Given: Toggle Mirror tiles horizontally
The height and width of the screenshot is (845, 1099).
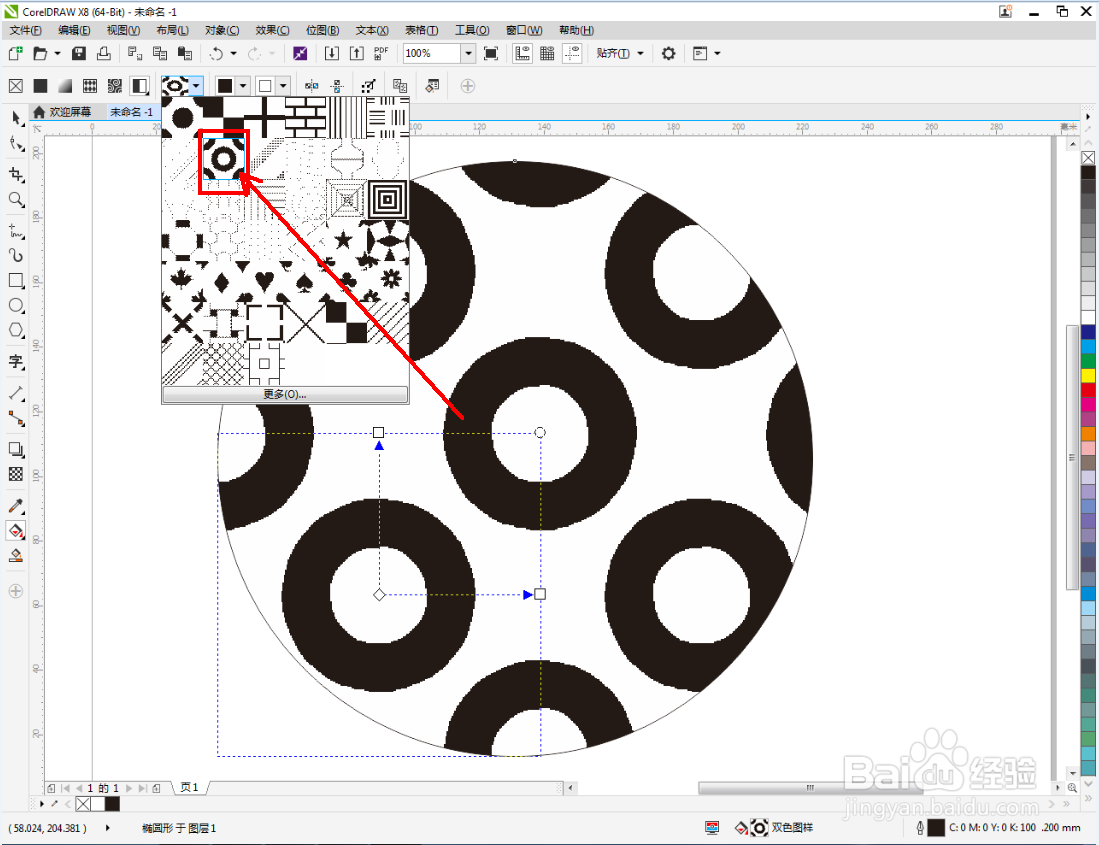Looking at the screenshot, I should pyautogui.click(x=311, y=85).
